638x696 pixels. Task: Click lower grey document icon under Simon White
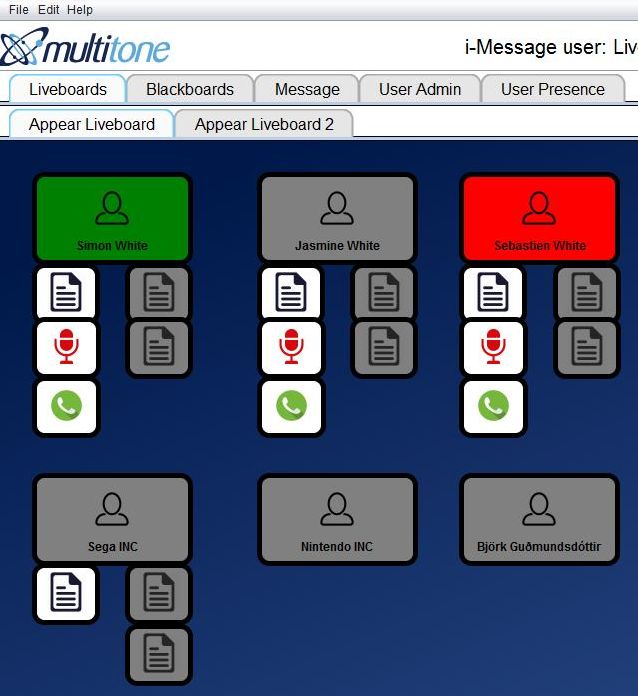tap(159, 348)
